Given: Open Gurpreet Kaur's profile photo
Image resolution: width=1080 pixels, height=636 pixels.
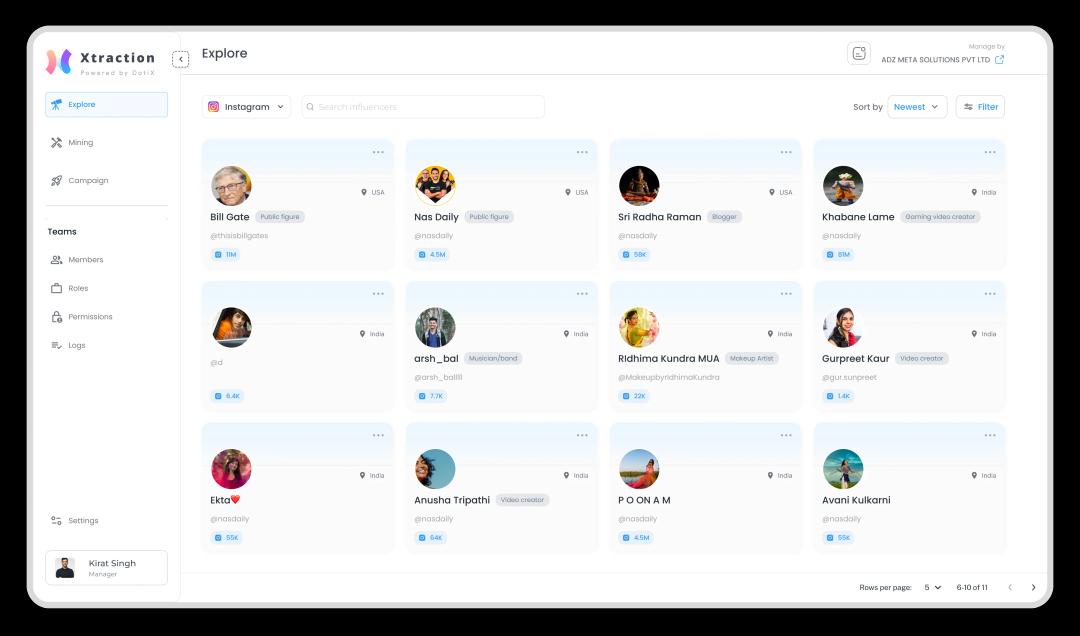Looking at the screenshot, I should [843, 327].
